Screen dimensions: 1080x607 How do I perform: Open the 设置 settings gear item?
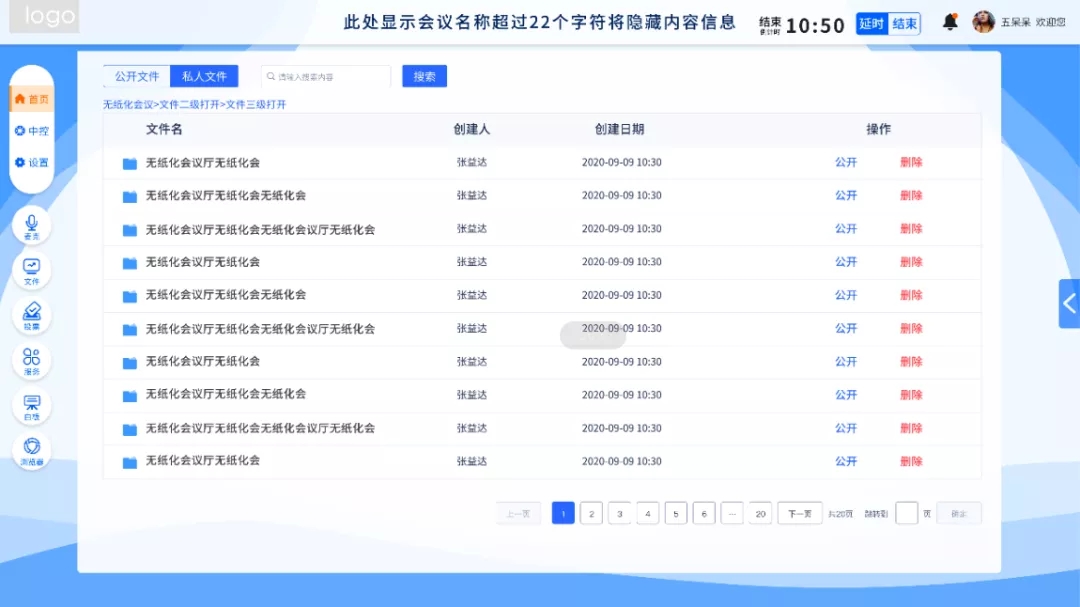(32, 163)
